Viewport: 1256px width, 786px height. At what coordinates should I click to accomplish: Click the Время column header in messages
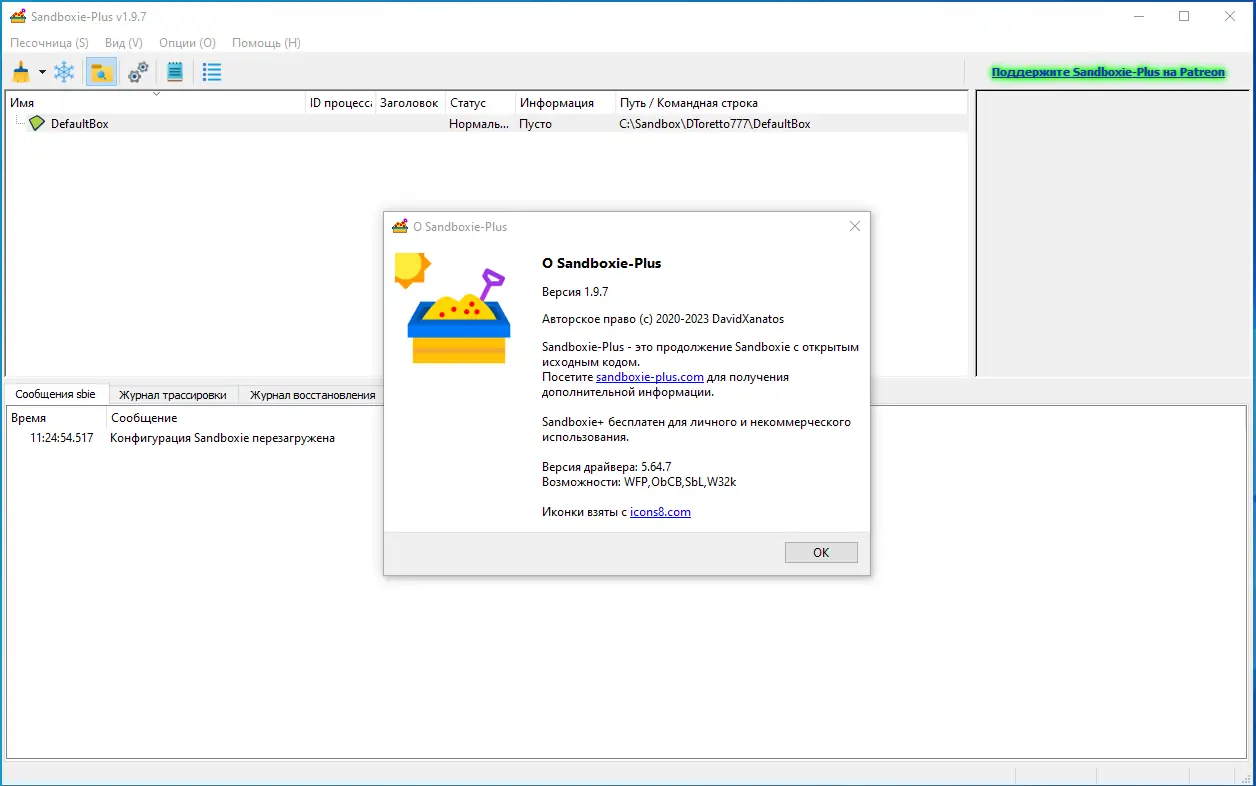[55, 417]
